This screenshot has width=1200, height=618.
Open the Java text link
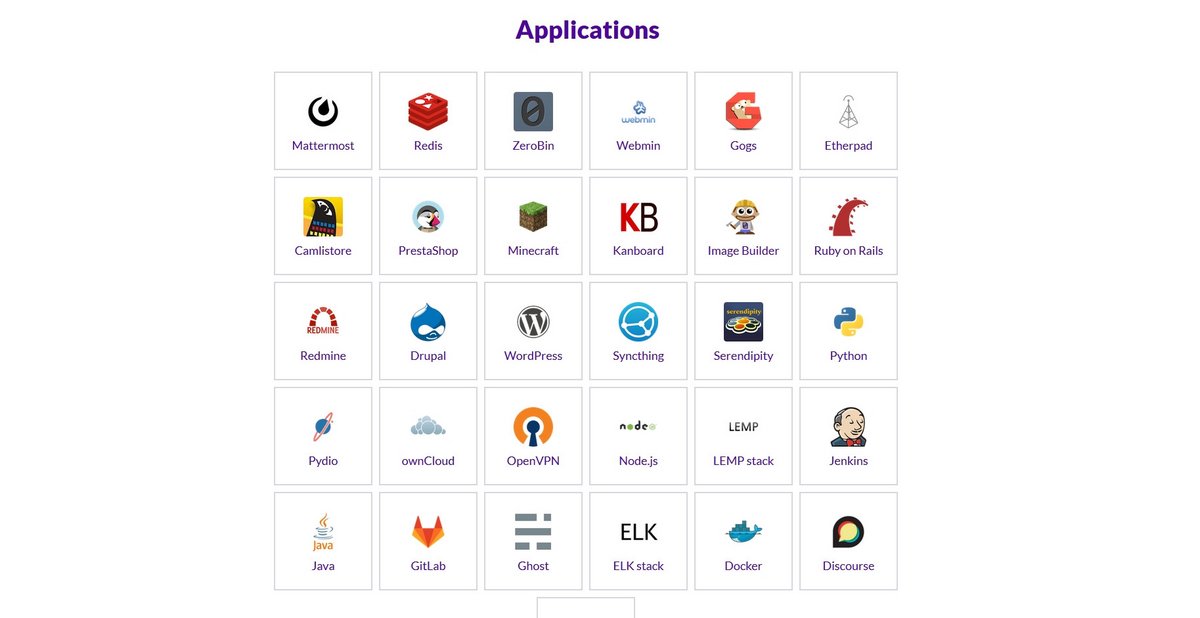323,566
